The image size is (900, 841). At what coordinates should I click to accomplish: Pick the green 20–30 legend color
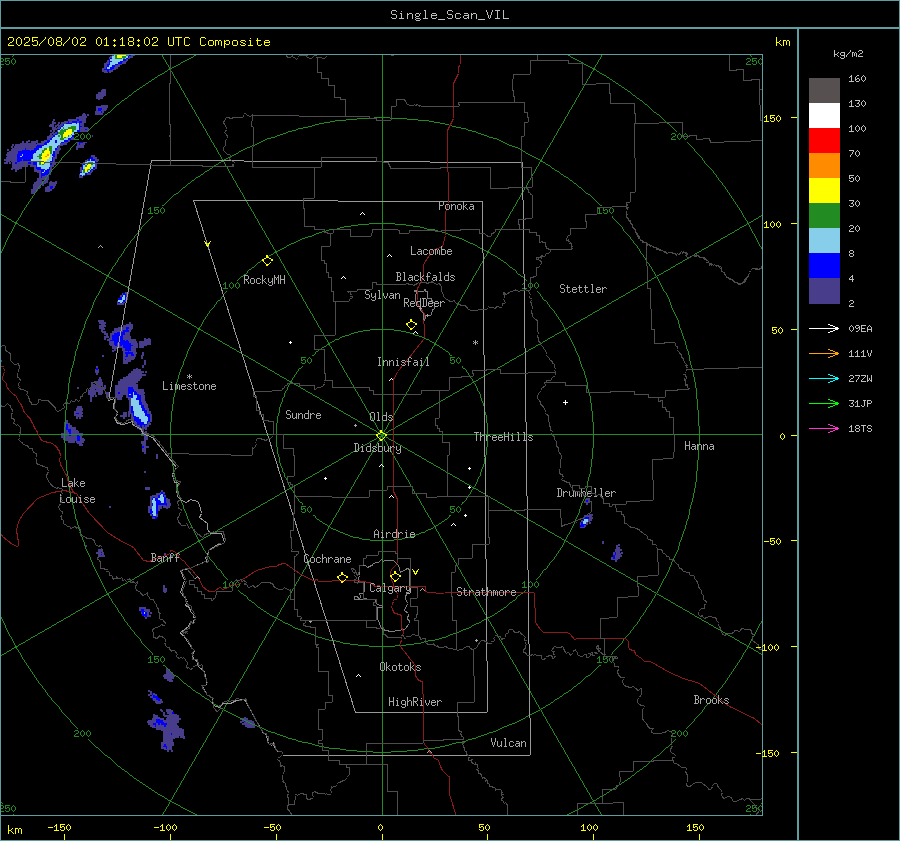pos(824,216)
